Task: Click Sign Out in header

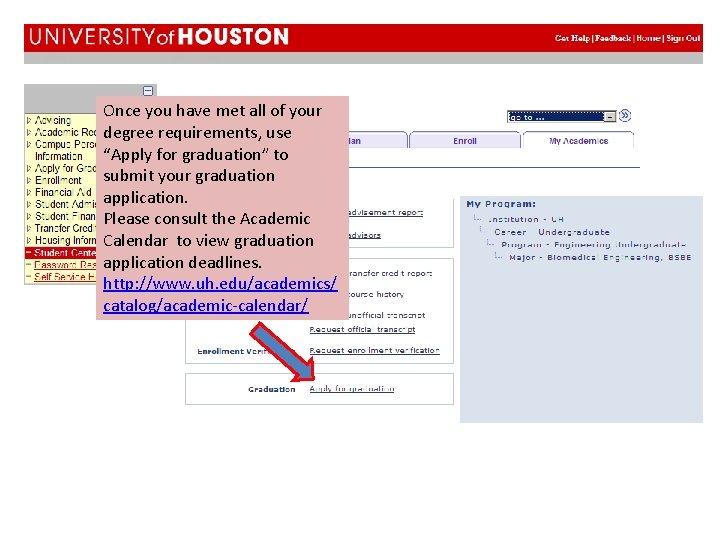Action: tap(683, 38)
